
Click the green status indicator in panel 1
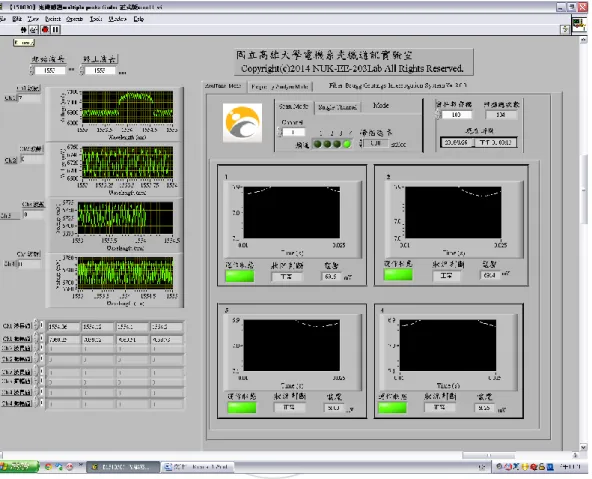(240, 276)
